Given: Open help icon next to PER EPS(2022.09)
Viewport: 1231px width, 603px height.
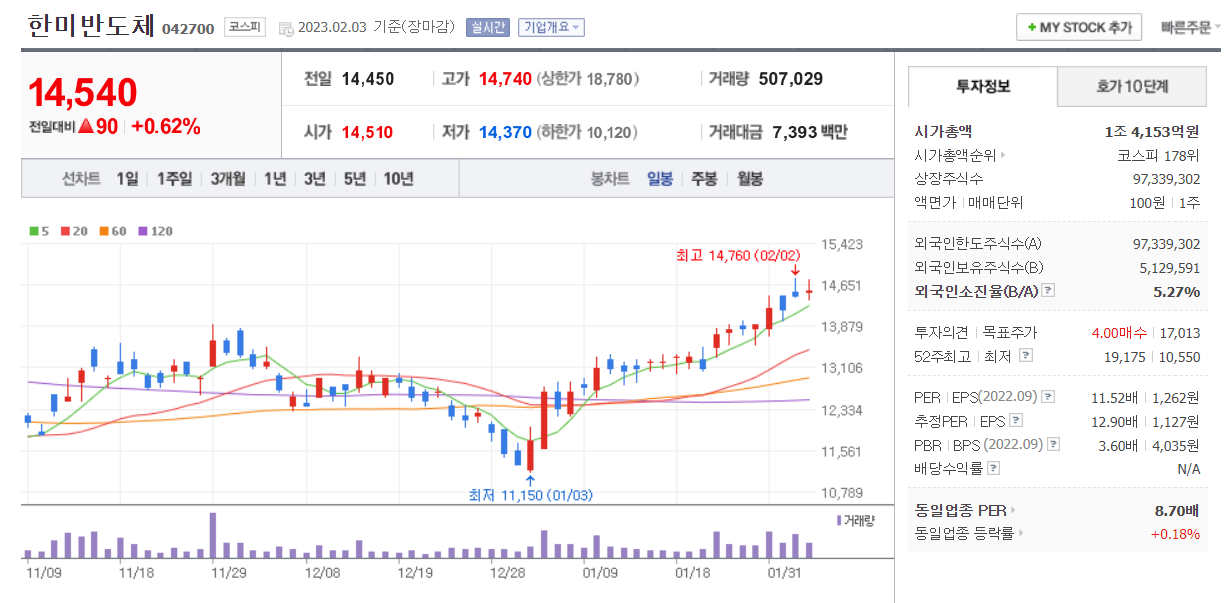Looking at the screenshot, I should tap(1048, 397).
